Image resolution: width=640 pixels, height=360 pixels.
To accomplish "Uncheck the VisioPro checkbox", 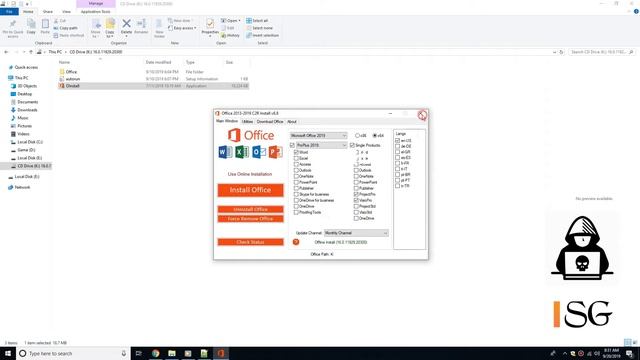I will (356, 200).
